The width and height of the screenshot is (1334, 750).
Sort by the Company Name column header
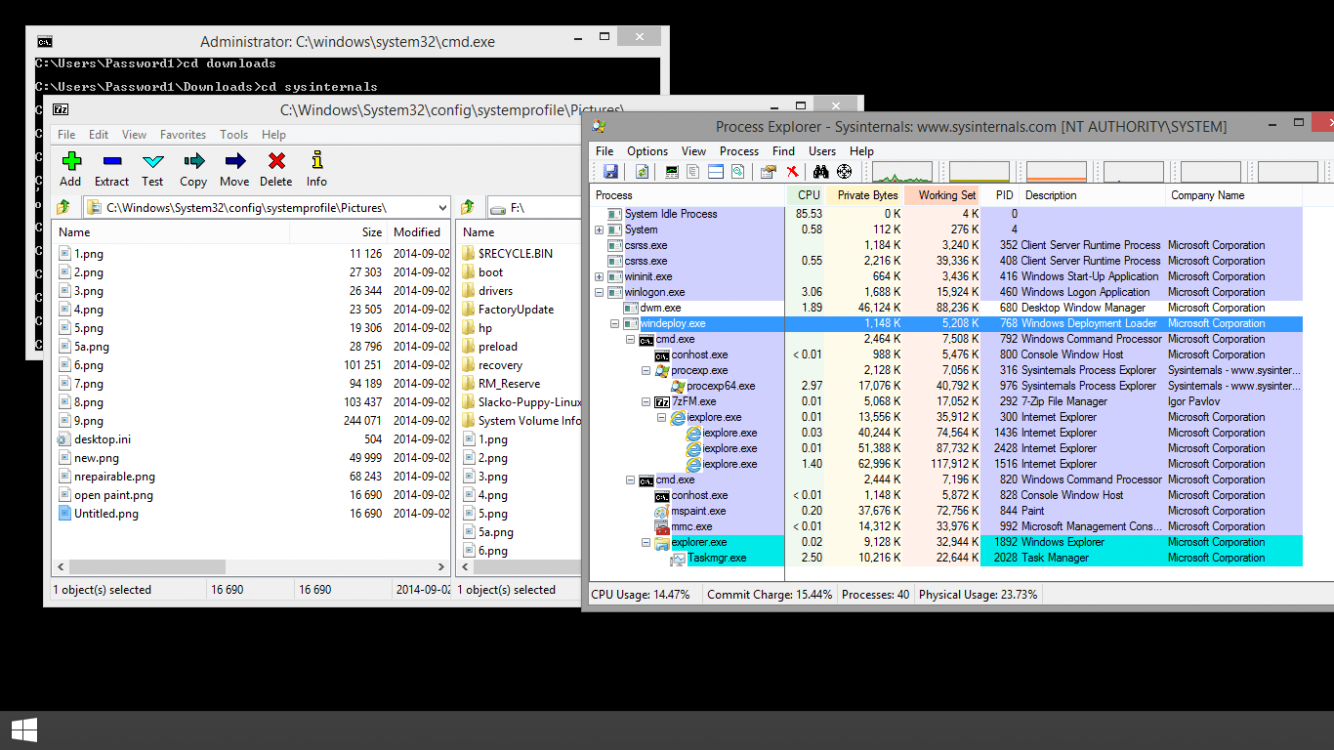click(x=1234, y=195)
